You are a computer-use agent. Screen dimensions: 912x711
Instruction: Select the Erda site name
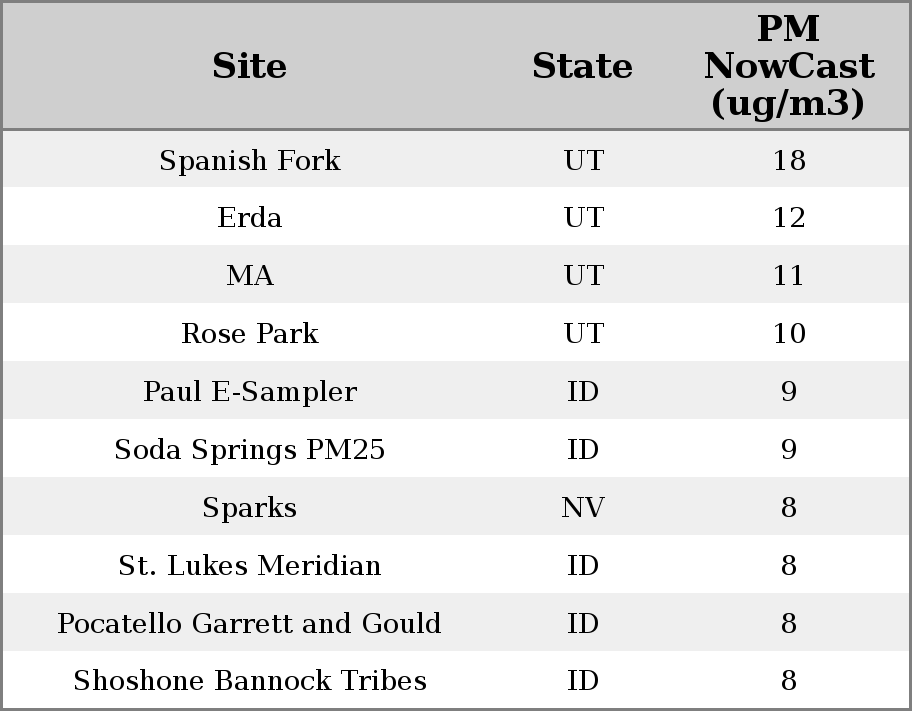click(250, 218)
